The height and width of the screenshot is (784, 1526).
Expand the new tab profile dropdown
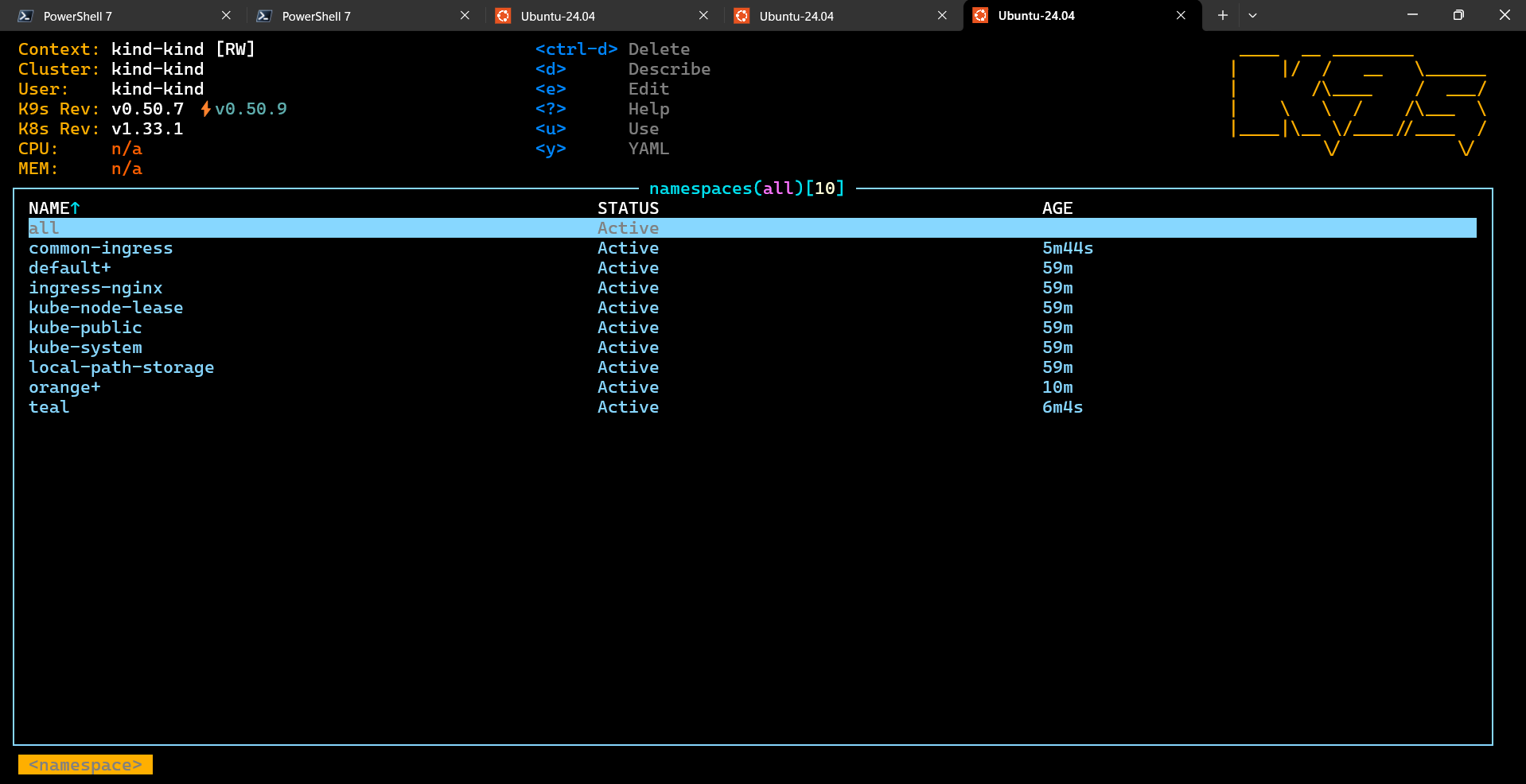pyautogui.click(x=1252, y=16)
